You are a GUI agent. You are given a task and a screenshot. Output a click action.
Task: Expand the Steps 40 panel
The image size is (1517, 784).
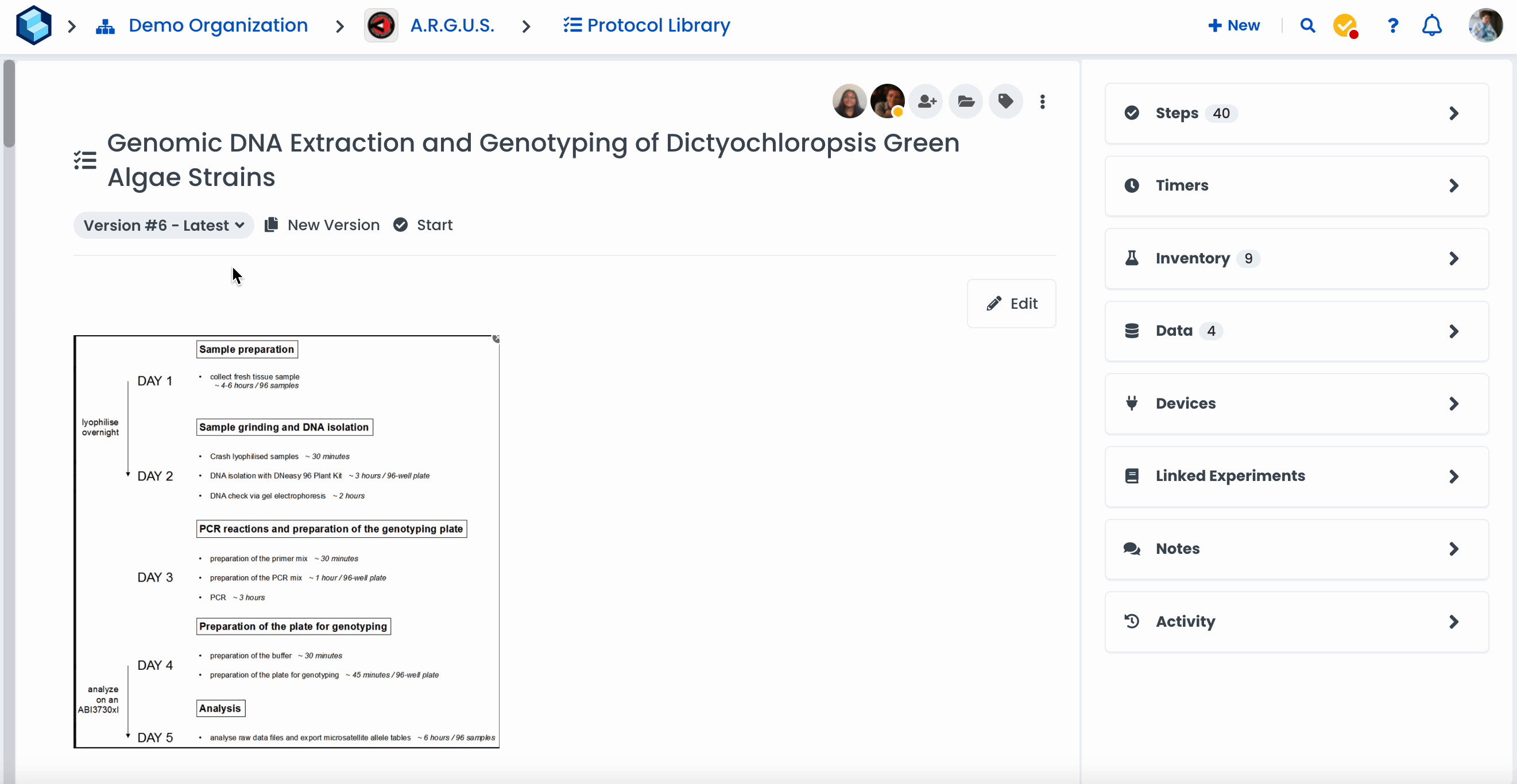tap(1296, 113)
